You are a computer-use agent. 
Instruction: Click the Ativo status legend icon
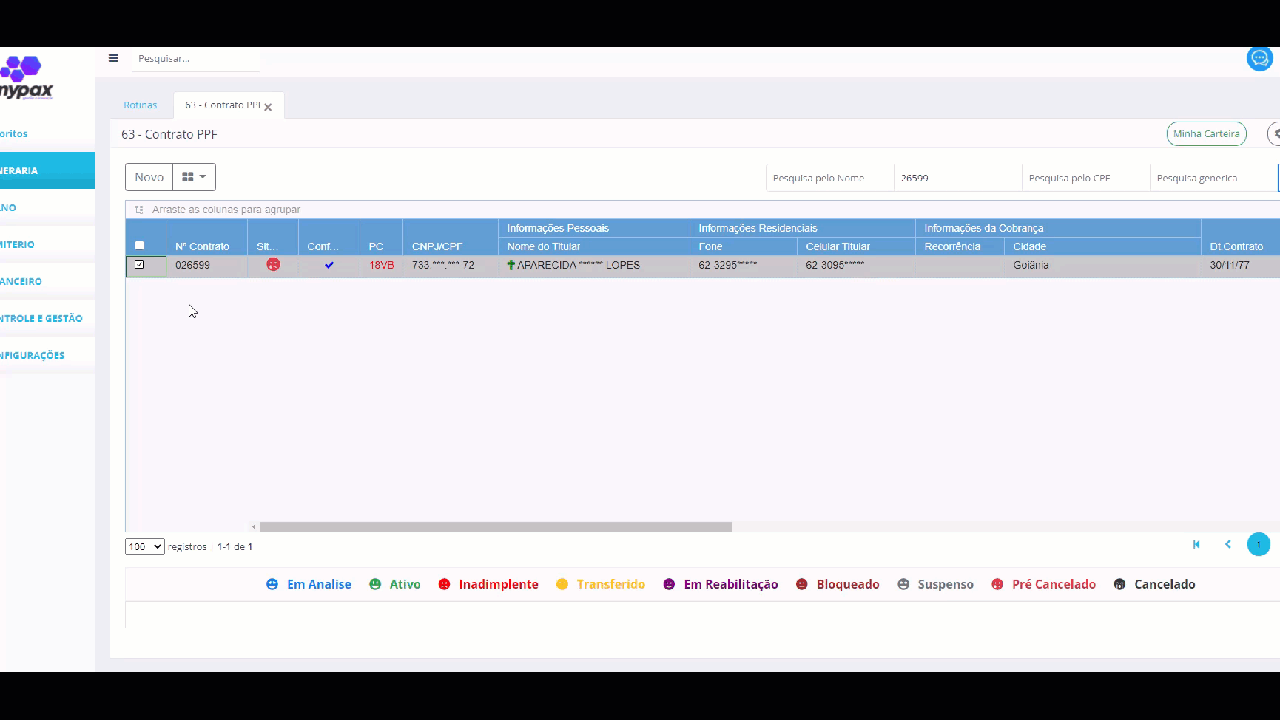pos(375,584)
